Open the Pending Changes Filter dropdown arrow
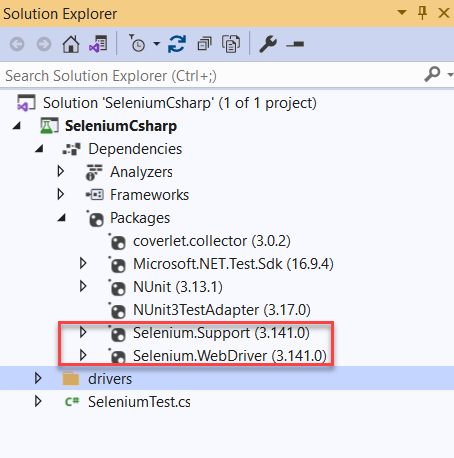The image size is (454, 458). click(x=157, y=44)
